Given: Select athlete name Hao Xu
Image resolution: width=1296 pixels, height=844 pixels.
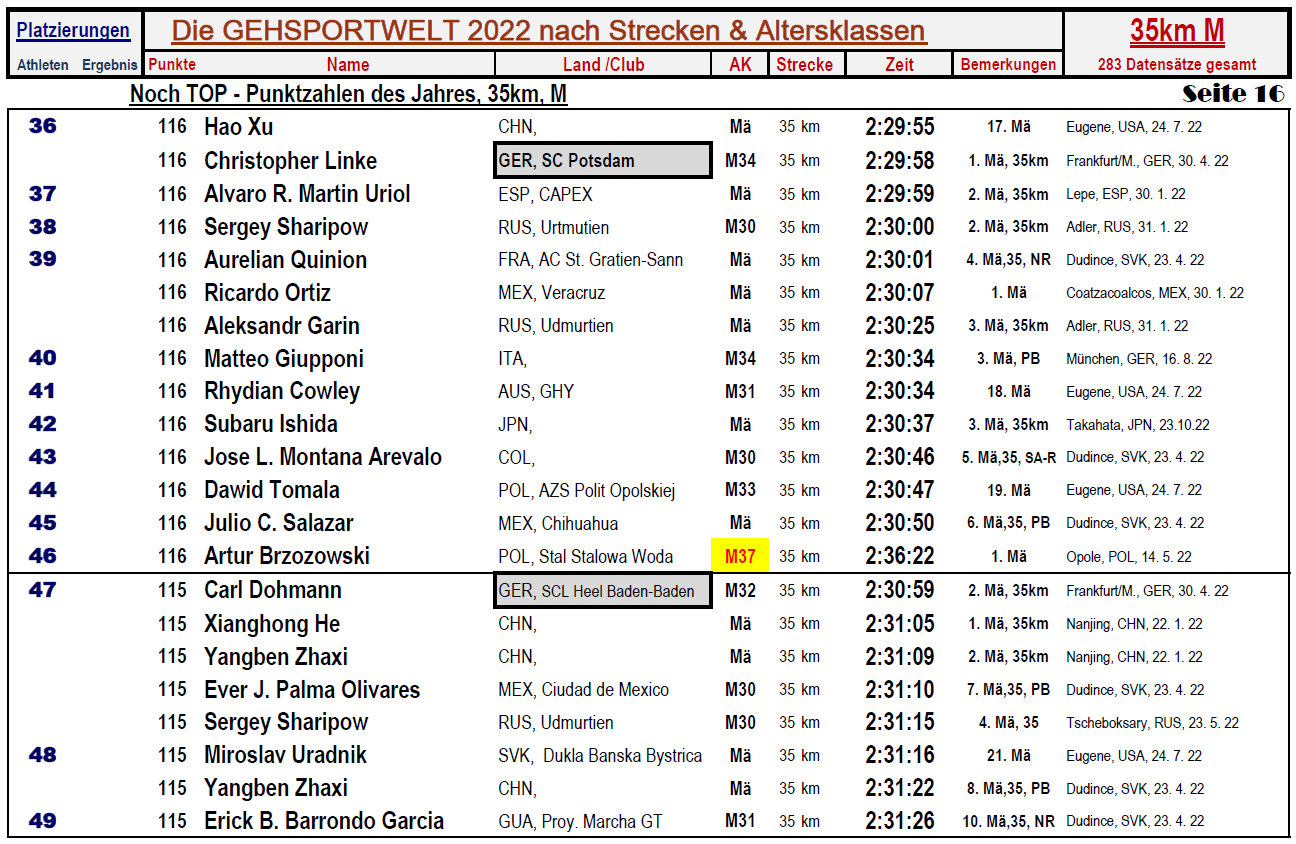Looking at the screenshot, I should click(x=238, y=127).
